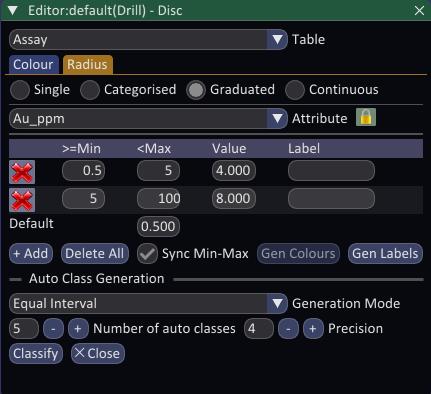Click the Label column header

coord(304,149)
